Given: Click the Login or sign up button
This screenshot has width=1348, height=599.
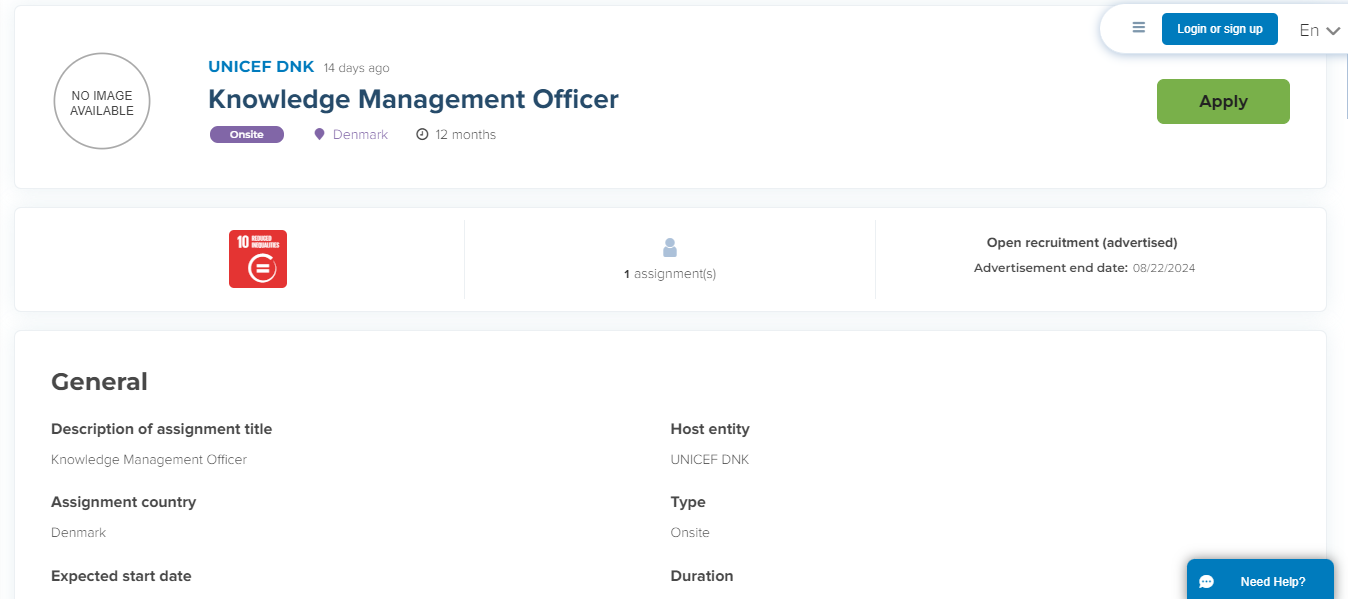Looking at the screenshot, I should (1219, 29).
